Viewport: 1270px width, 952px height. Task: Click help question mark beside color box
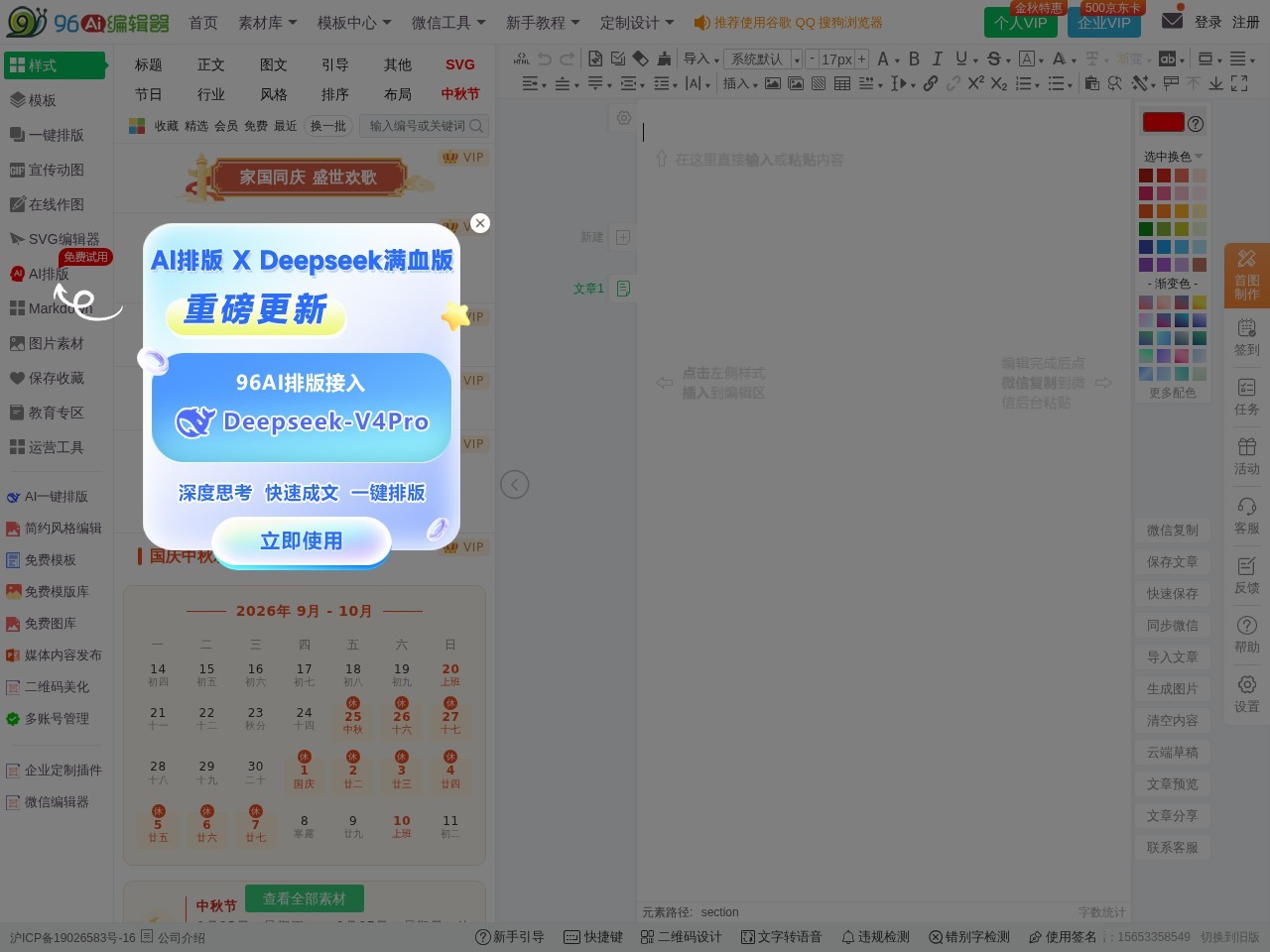(x=1196, y=124)
